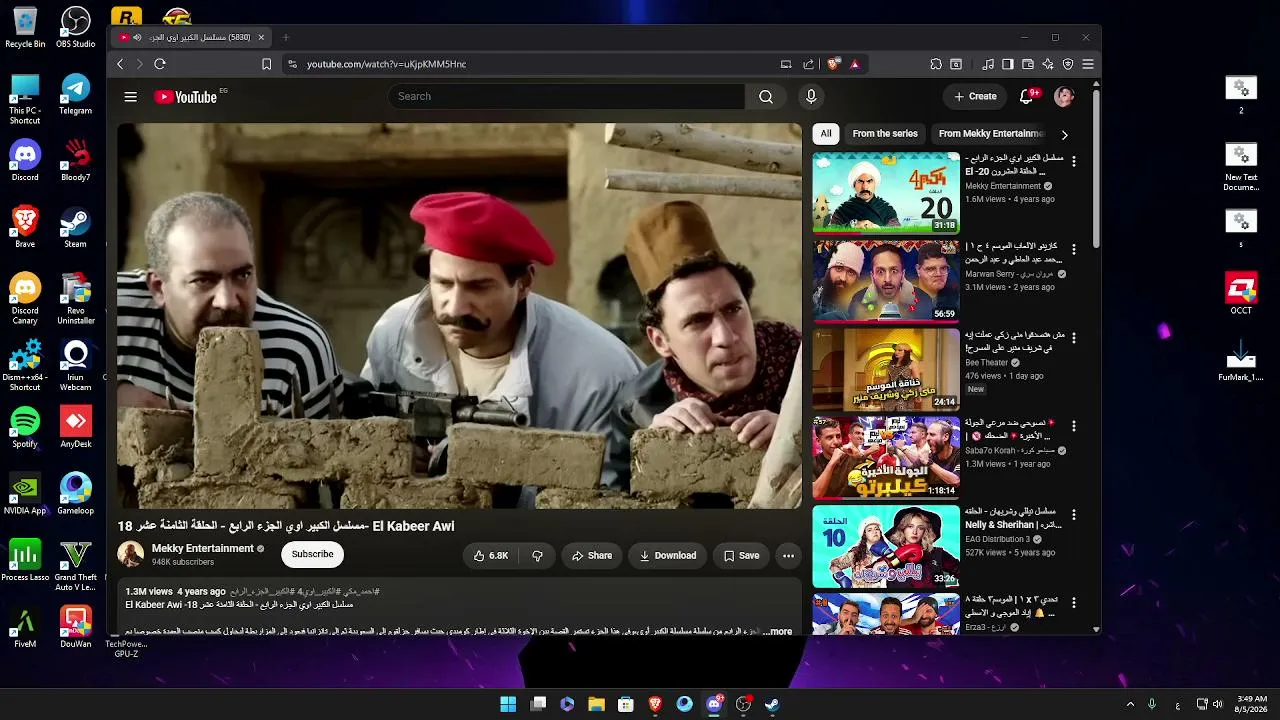
Task: Bookmark this page in Brave
Action: [266, 64]
